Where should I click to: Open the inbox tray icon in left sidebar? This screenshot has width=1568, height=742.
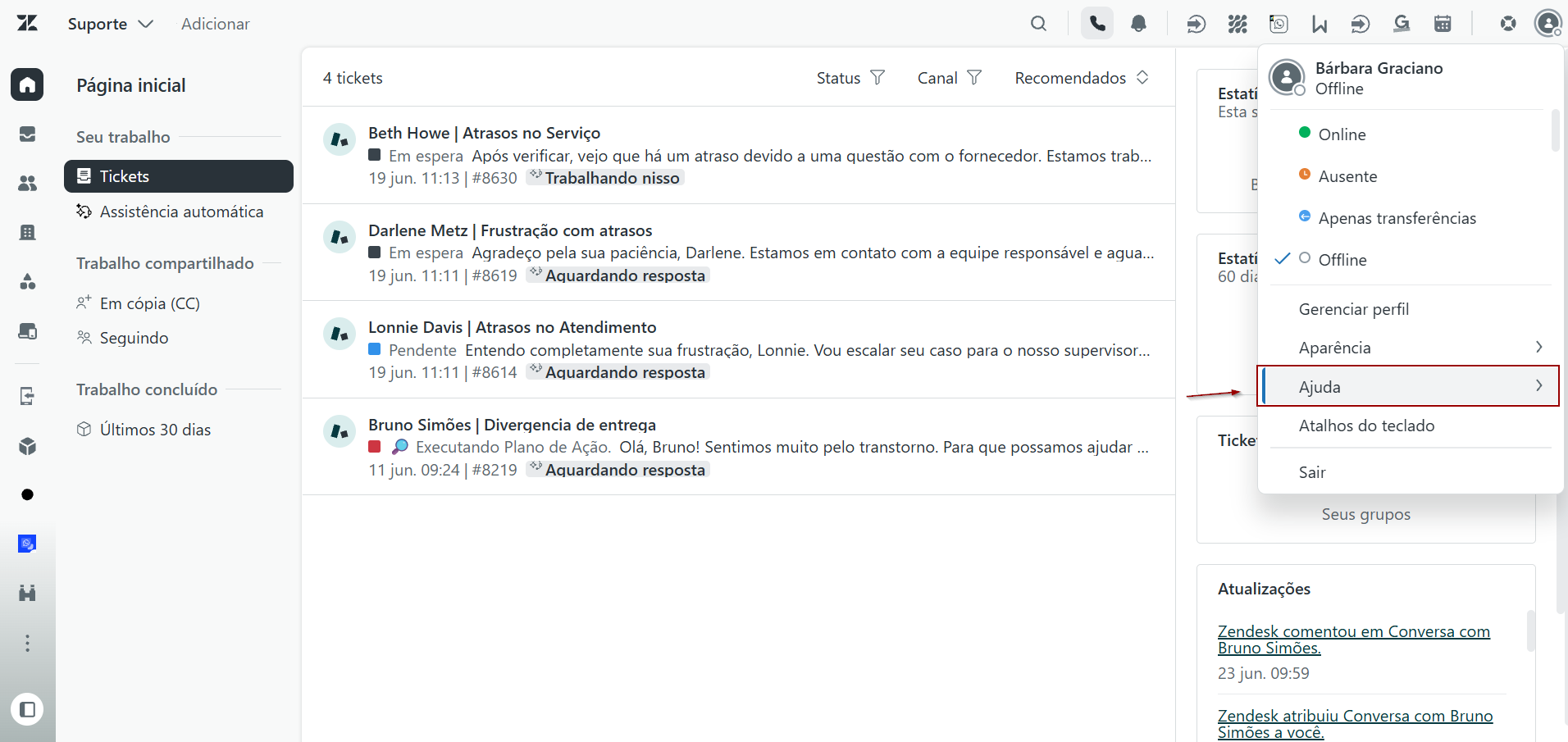pos(27,134)
